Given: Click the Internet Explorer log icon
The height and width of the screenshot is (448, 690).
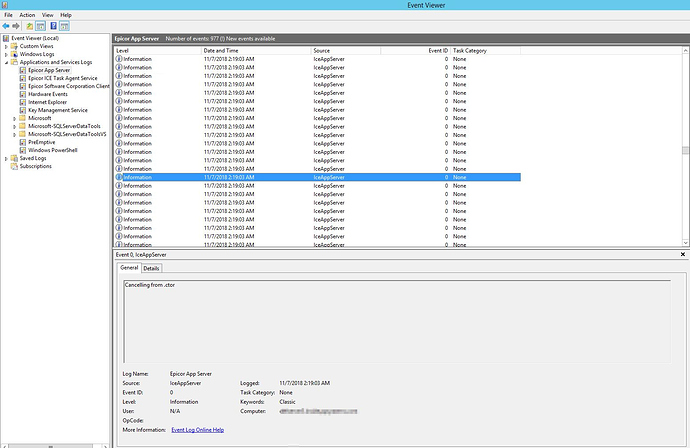Looking at the screenshot, I should [x=23, y=102].
